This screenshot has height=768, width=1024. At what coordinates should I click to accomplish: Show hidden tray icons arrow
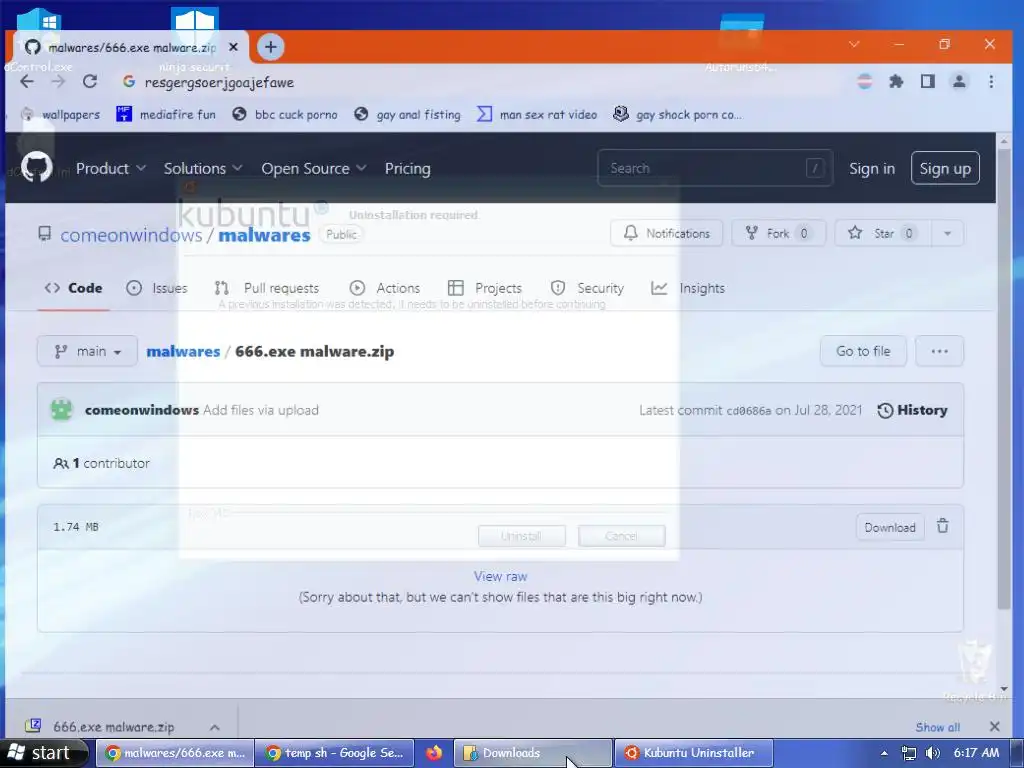(884, 754)
